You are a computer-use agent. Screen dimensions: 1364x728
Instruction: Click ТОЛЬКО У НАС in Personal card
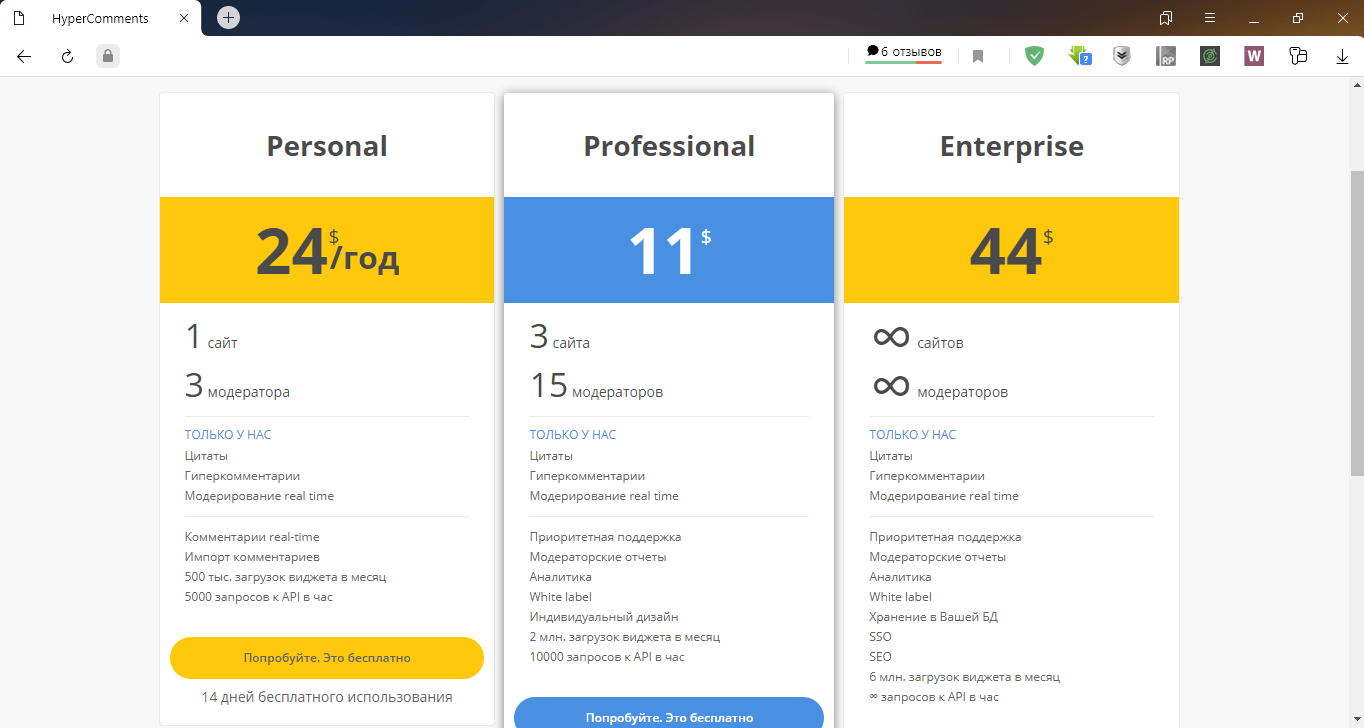[228, 435]
